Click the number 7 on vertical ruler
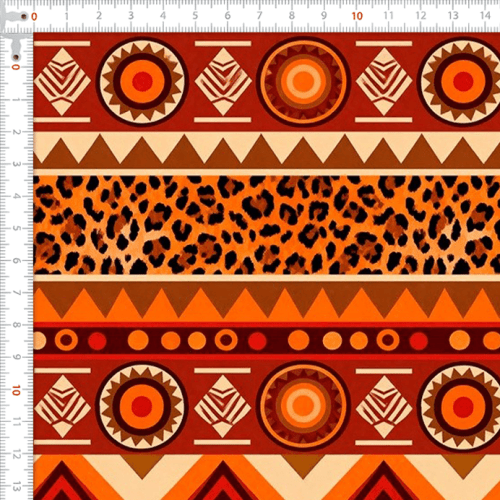This screenshot has width=500, height=500. [16, 293]
